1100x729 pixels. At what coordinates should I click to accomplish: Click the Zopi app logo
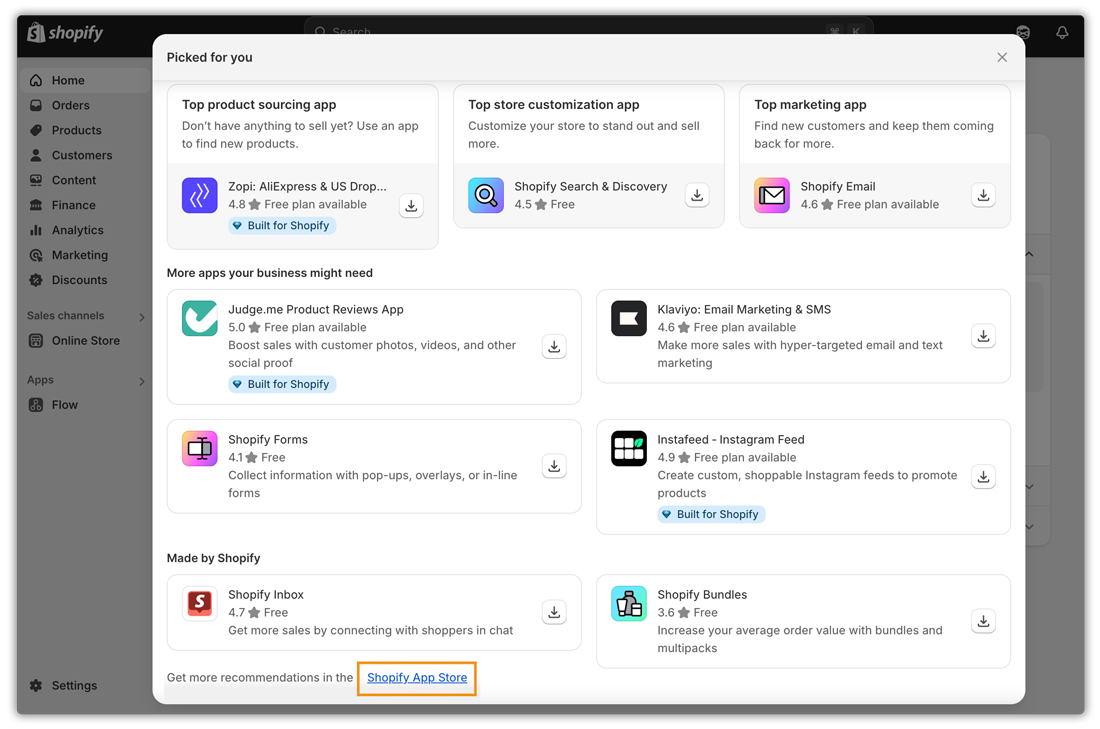(200, 195)
